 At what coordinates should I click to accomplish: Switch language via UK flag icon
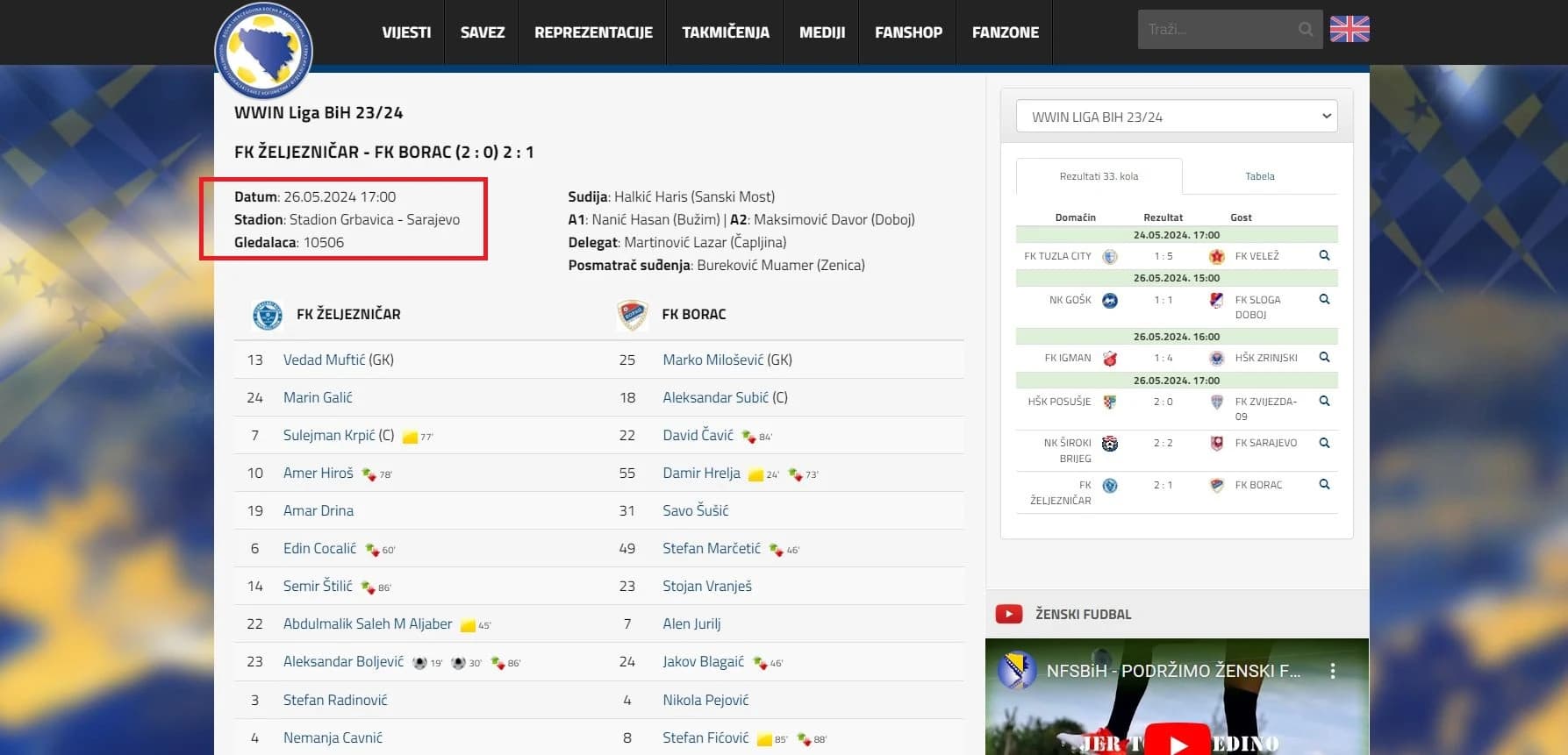point(1349,30)
